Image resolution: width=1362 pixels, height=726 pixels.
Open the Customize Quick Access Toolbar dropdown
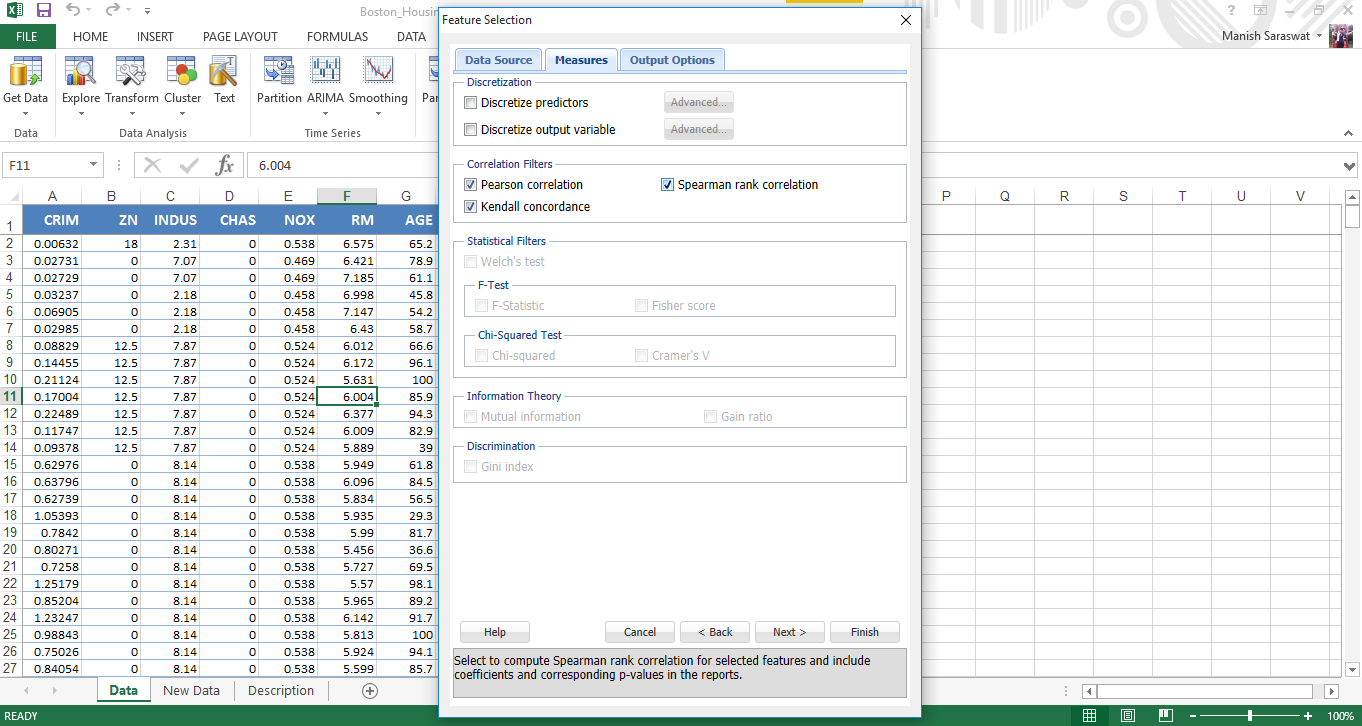pyautogui.click(x=148, y=11)
